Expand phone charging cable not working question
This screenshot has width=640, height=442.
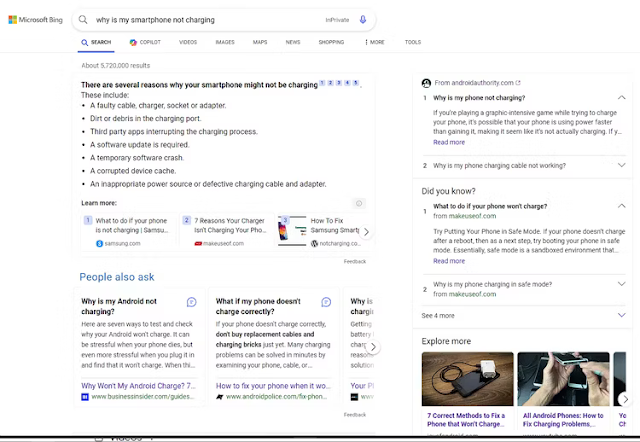[621, 165]
